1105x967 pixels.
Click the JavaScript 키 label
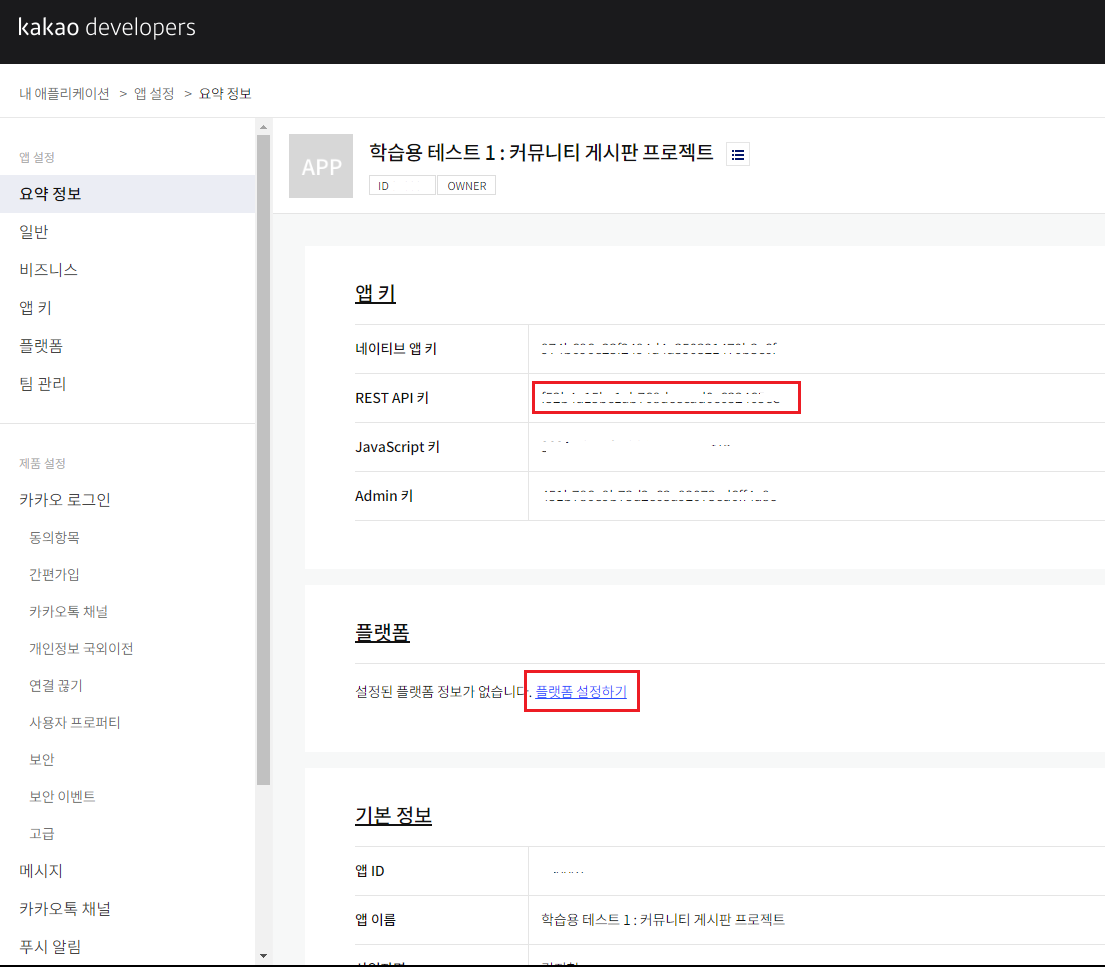397,447
